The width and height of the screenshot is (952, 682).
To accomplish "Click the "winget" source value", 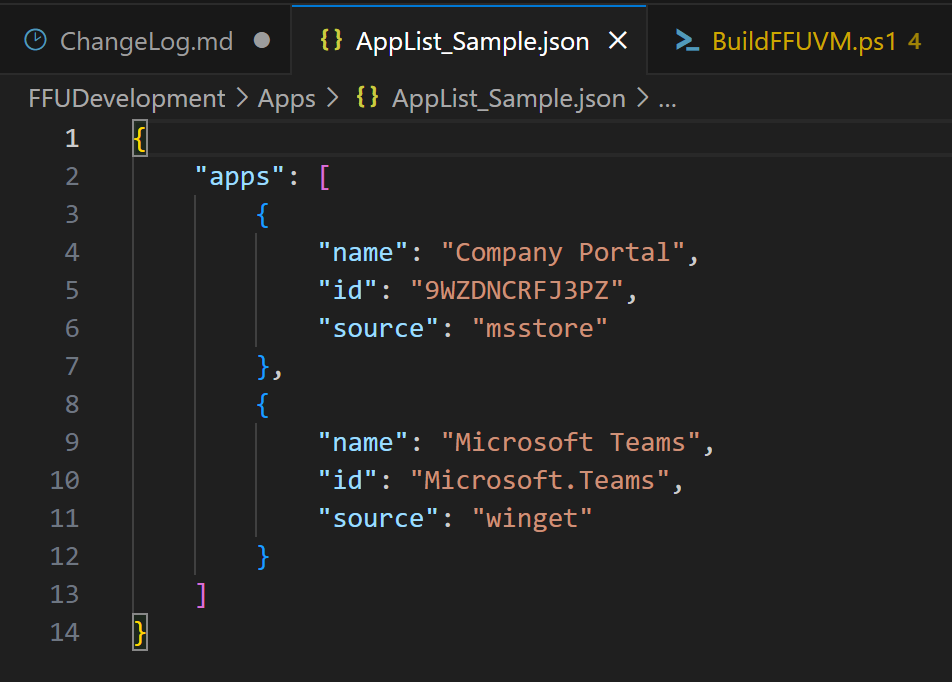I will coord(532,519).
